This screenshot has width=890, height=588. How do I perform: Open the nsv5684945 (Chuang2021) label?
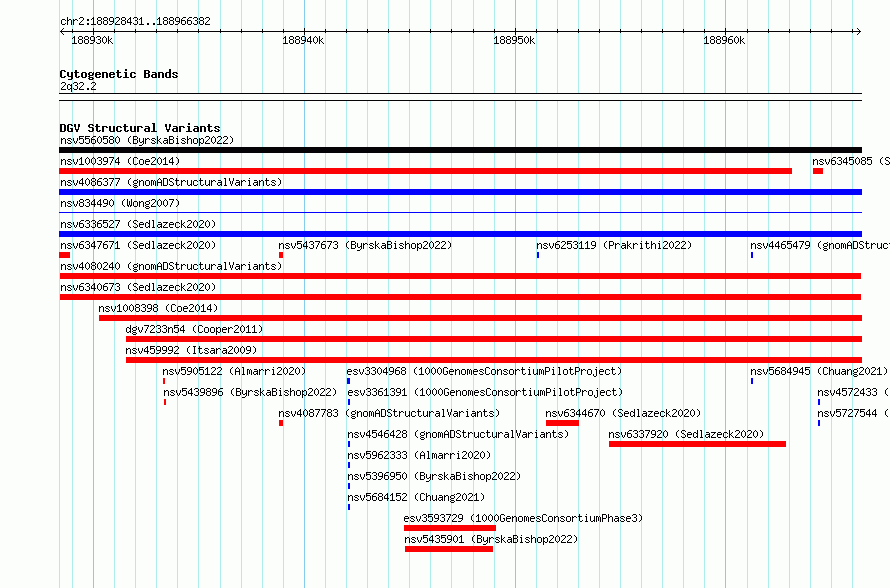819,371
